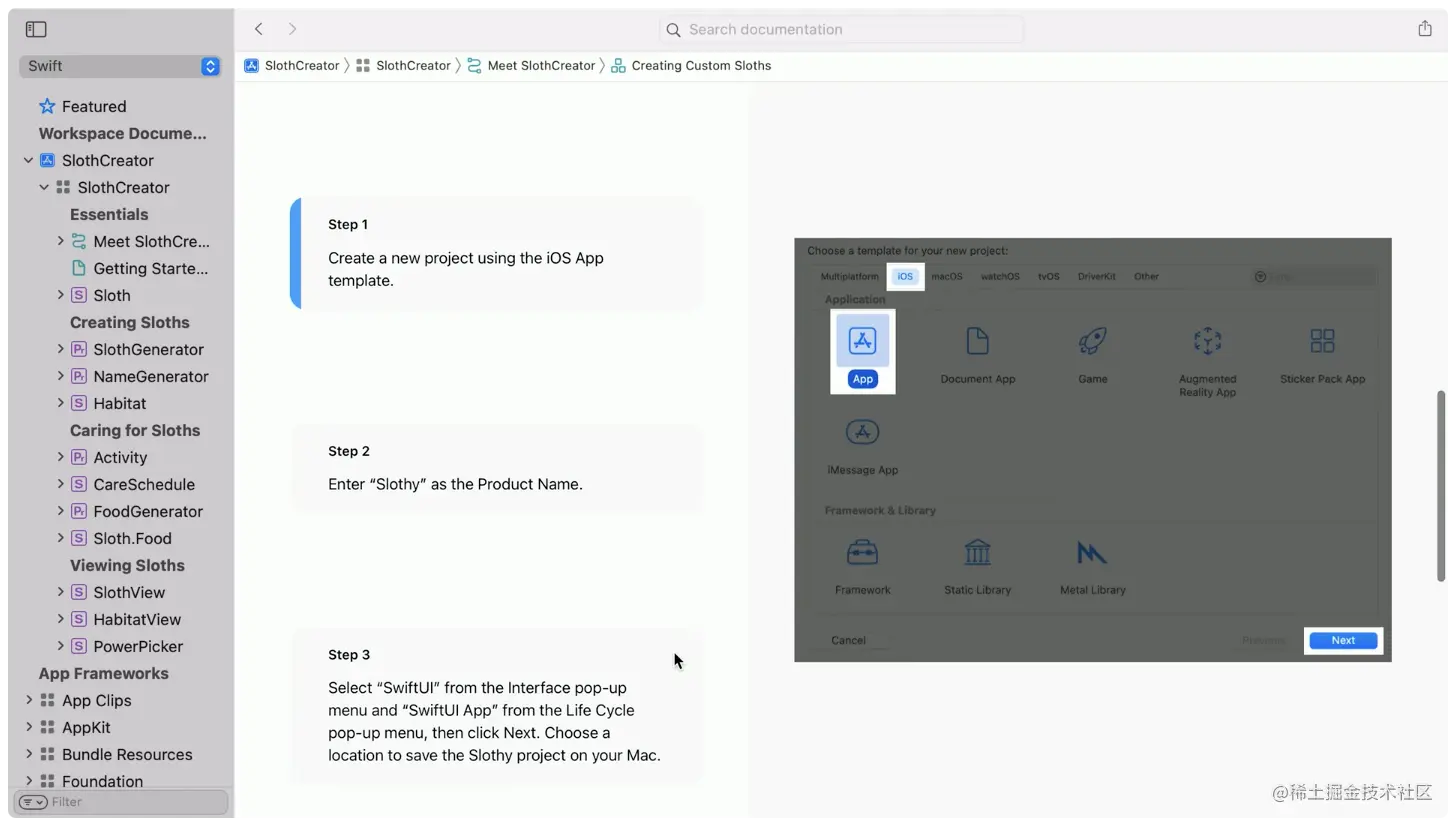Viewport: 1456px width, 826px height.
Task: Expand the SlothGenerator item
Action: pyautogui.click(x=60, y=349)
